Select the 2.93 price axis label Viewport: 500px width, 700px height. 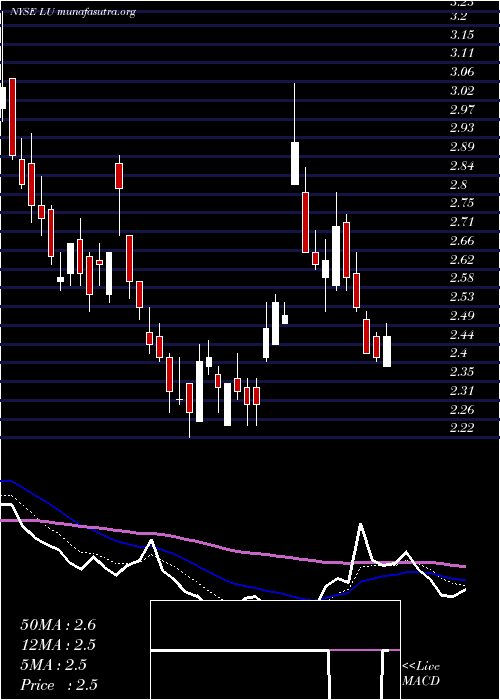(462, 128)
